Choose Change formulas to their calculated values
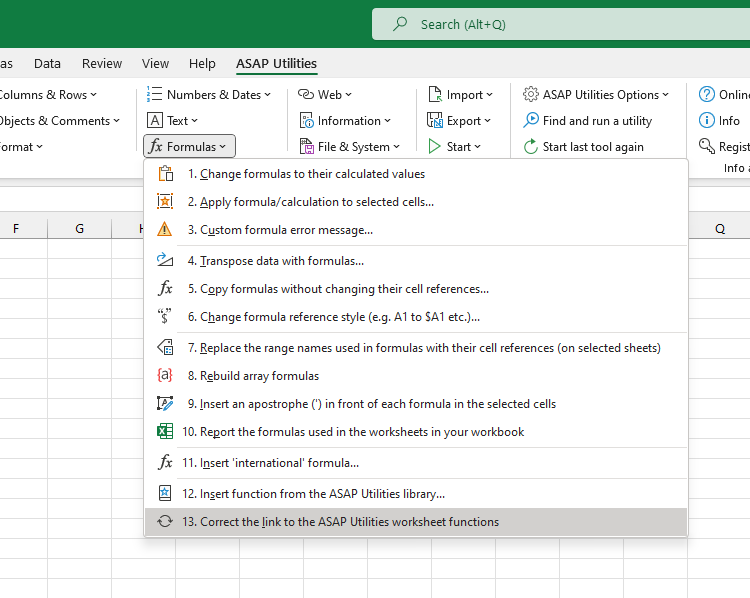 [416, 174]
